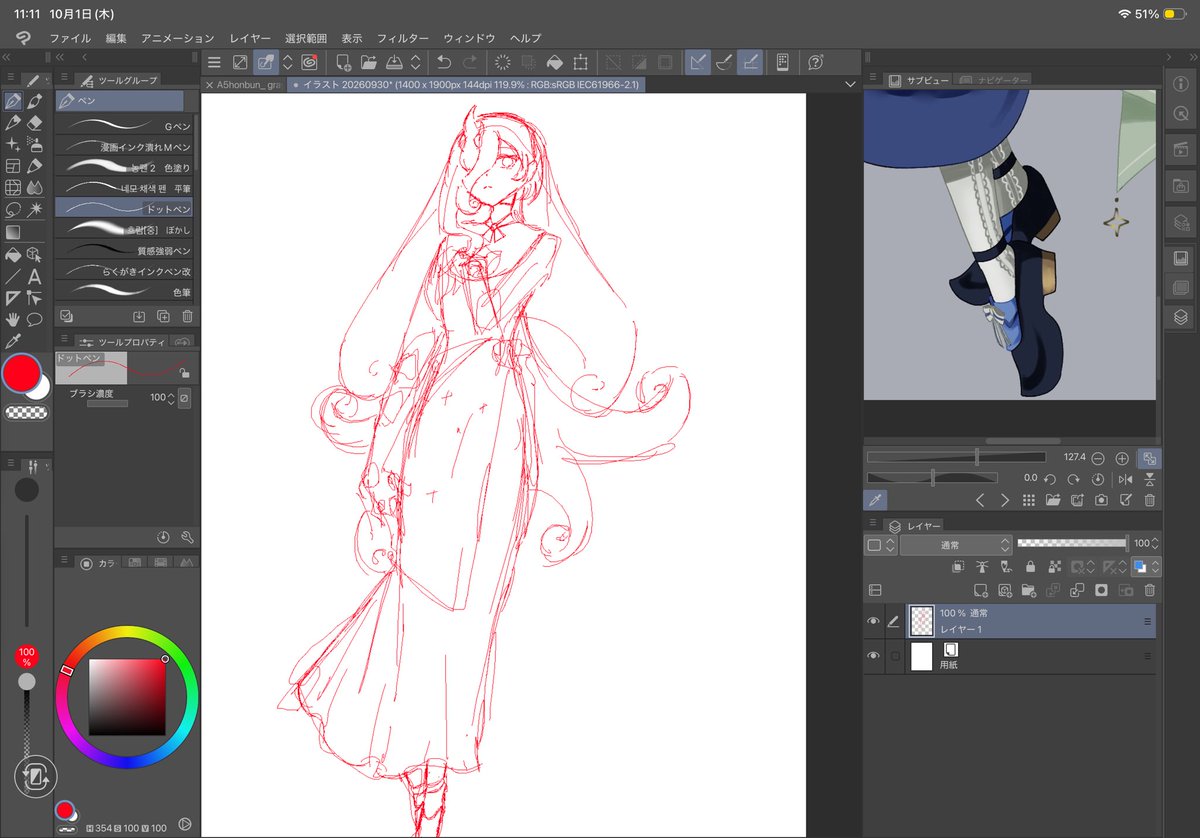
Task: Toggle transparent color swatch below main color
Action: (x=27, y=413)
